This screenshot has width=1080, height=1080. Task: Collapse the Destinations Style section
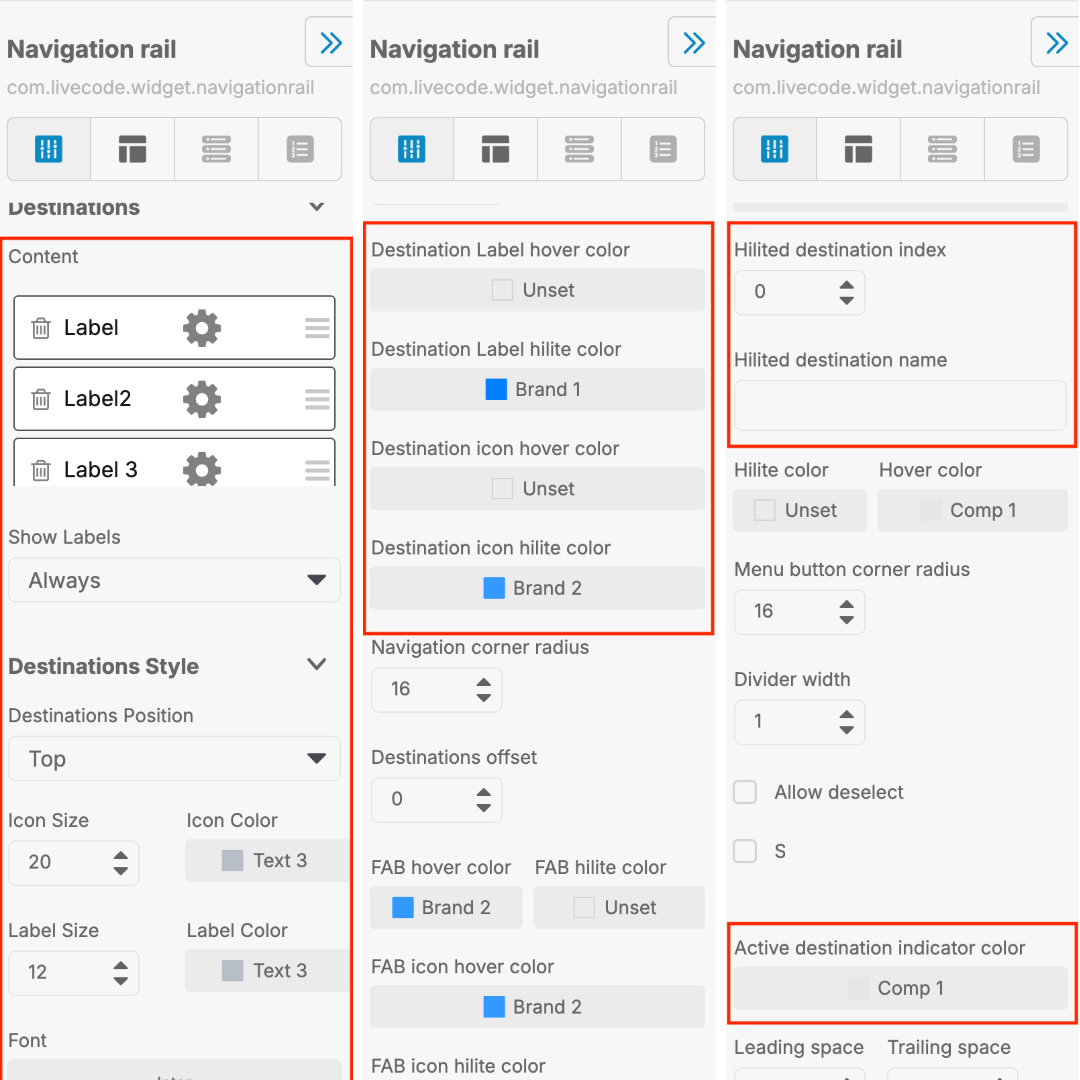(x=317, y=665)
